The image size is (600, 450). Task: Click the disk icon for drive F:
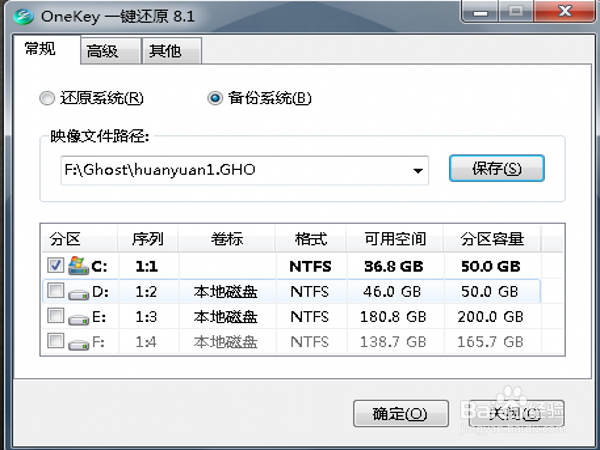(78, 344)
